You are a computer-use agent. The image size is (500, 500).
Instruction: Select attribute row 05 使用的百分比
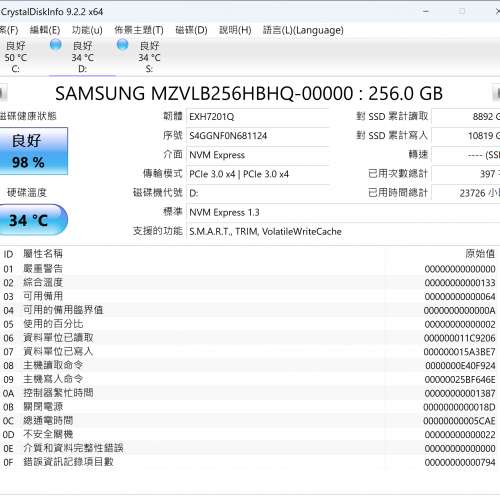click(x=249, y=324)
